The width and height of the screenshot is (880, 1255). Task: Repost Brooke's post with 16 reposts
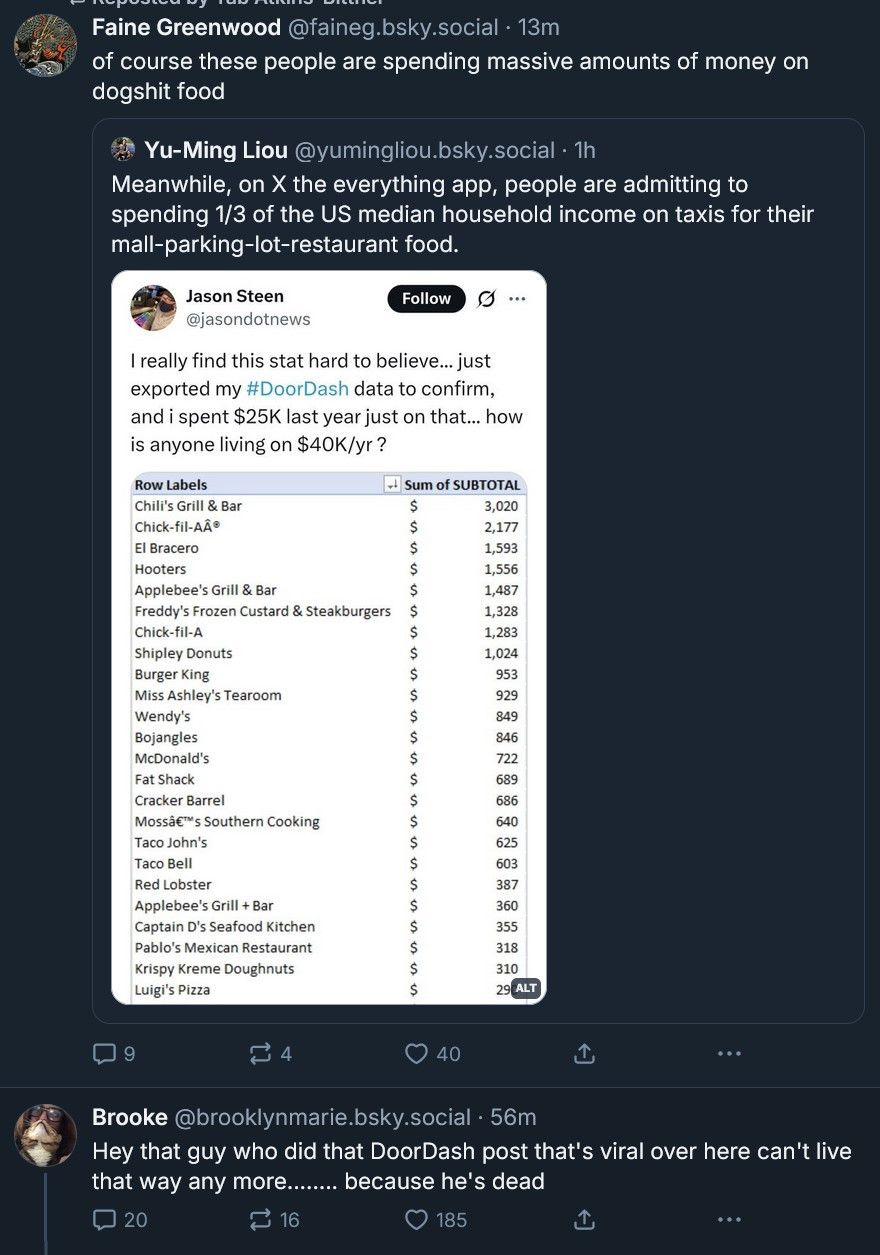[275, 1219]
